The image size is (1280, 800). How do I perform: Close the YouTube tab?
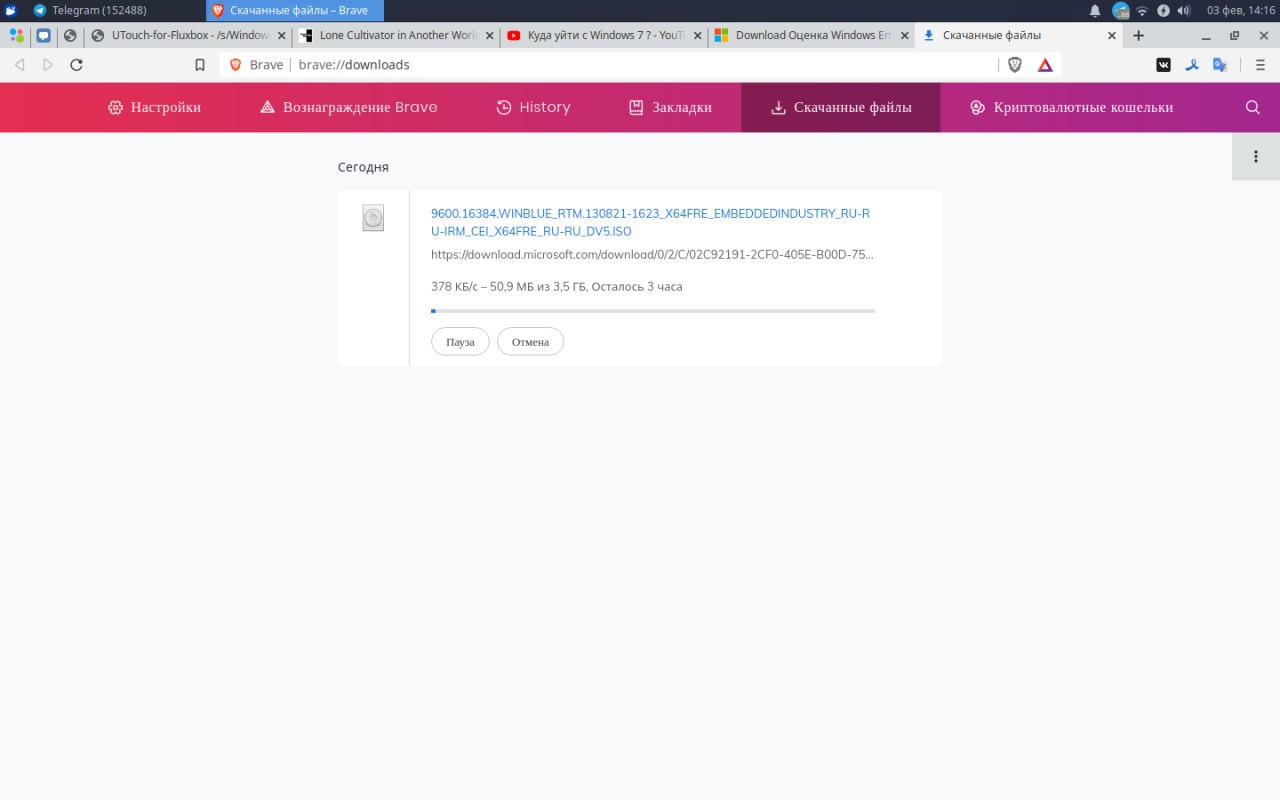pyautogui.click(x=697, y=35)
